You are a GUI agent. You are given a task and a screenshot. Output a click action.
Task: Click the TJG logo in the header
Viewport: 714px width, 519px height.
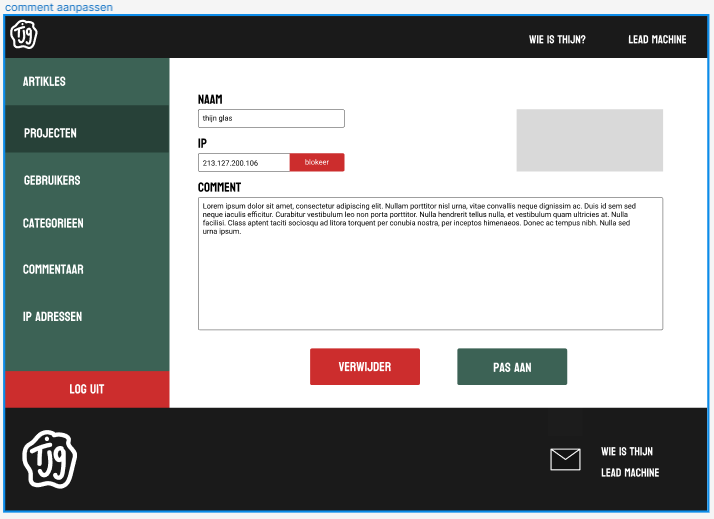[x=24, y=36]
